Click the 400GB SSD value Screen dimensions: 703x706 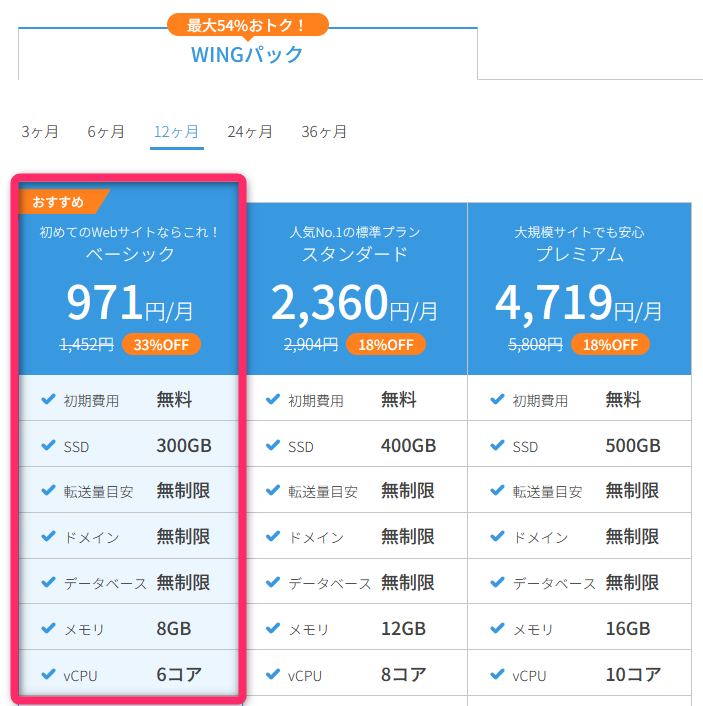408,446
